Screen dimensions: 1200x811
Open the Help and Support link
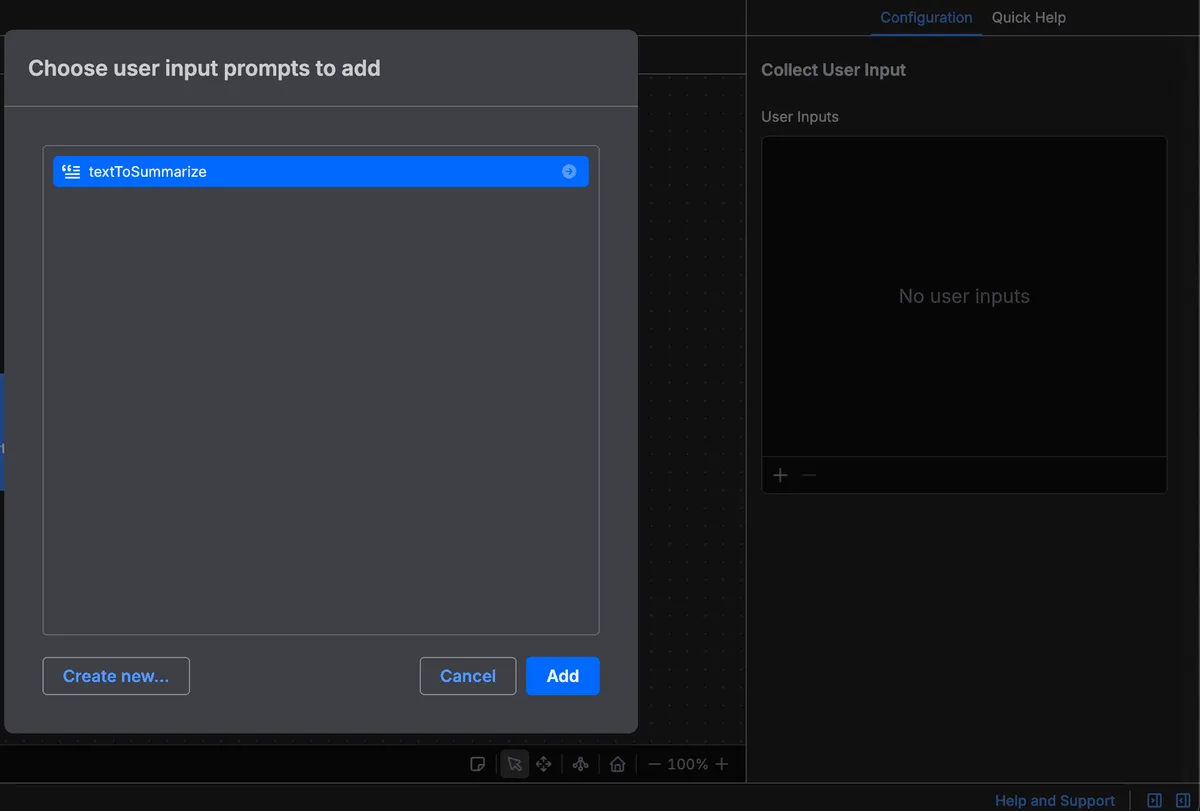pyautogui.click(x=1054, y=800)
